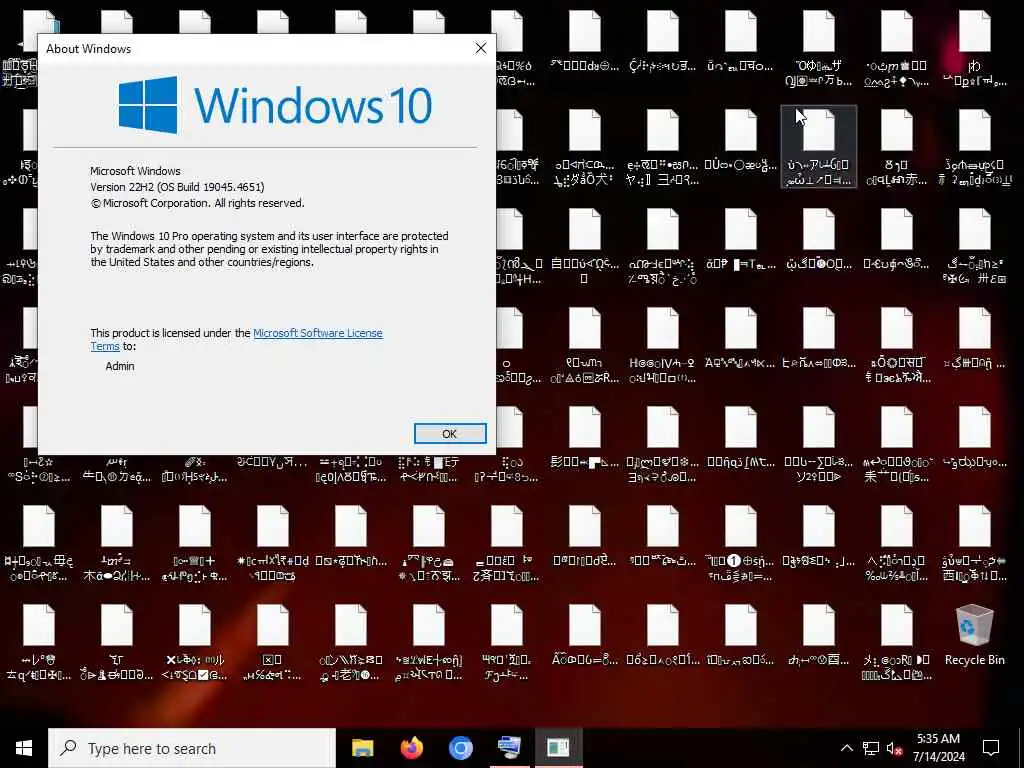Screen dimensions: 1024x768
Task: Select the search magnifier icon in taskbar
Action: [69, 748]
